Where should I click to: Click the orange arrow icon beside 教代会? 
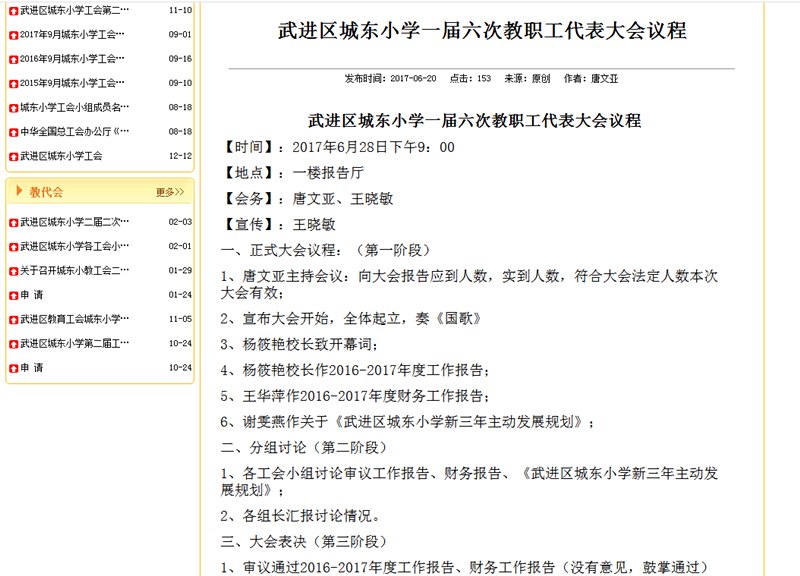pos(19,191)
